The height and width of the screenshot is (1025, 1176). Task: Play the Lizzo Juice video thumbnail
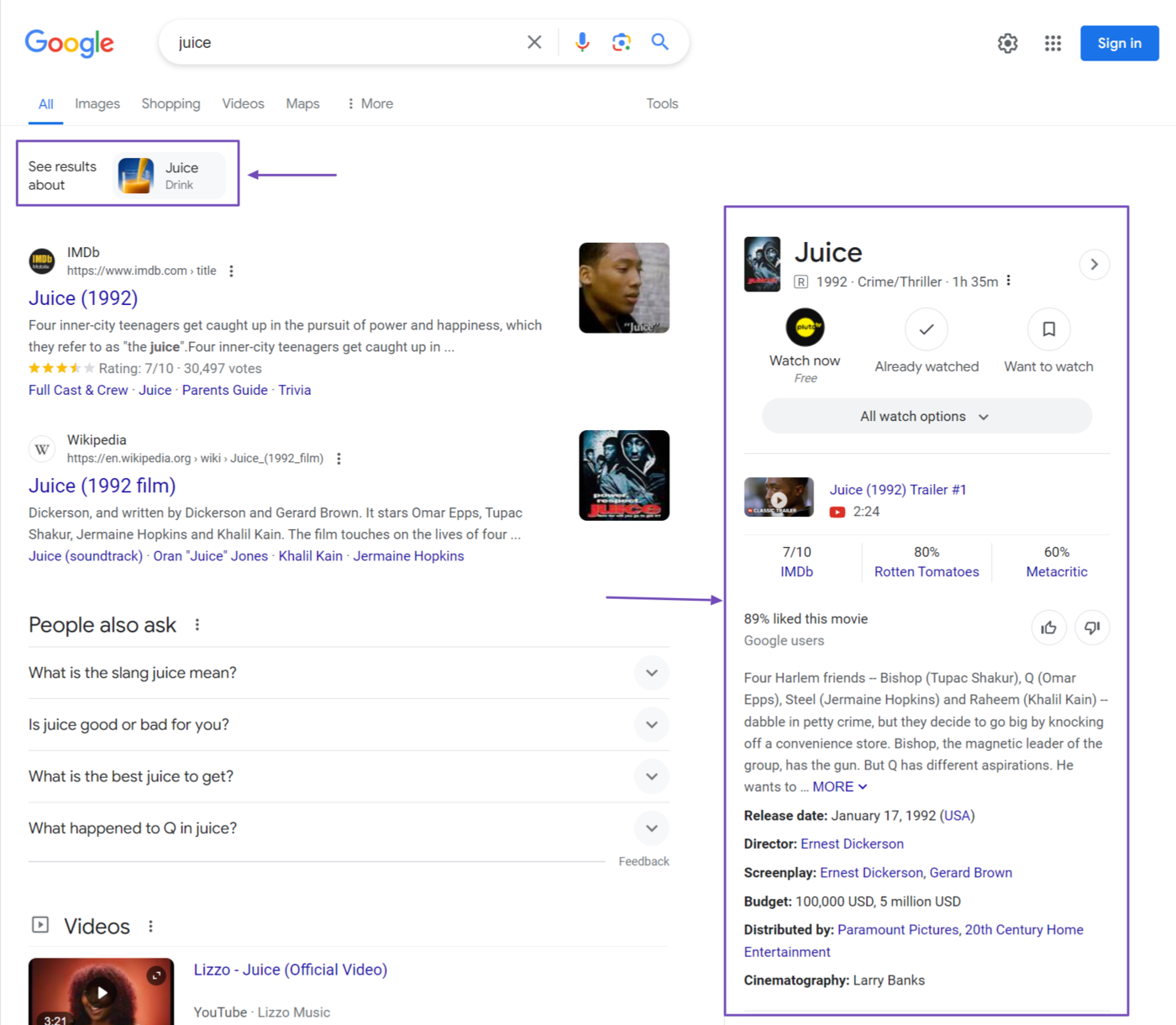(102, 991)
